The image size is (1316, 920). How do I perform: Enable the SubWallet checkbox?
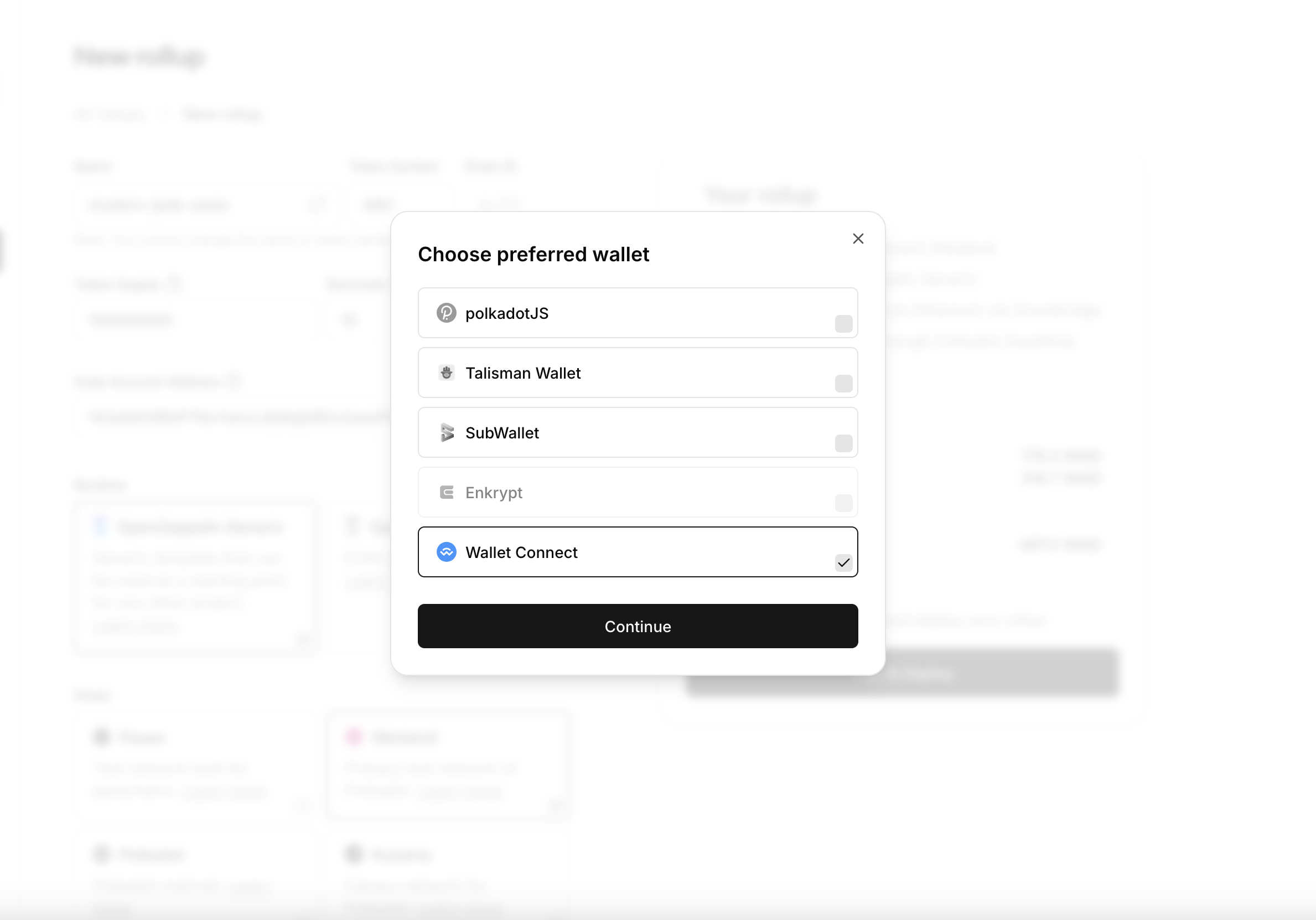[x=844, y=443]
